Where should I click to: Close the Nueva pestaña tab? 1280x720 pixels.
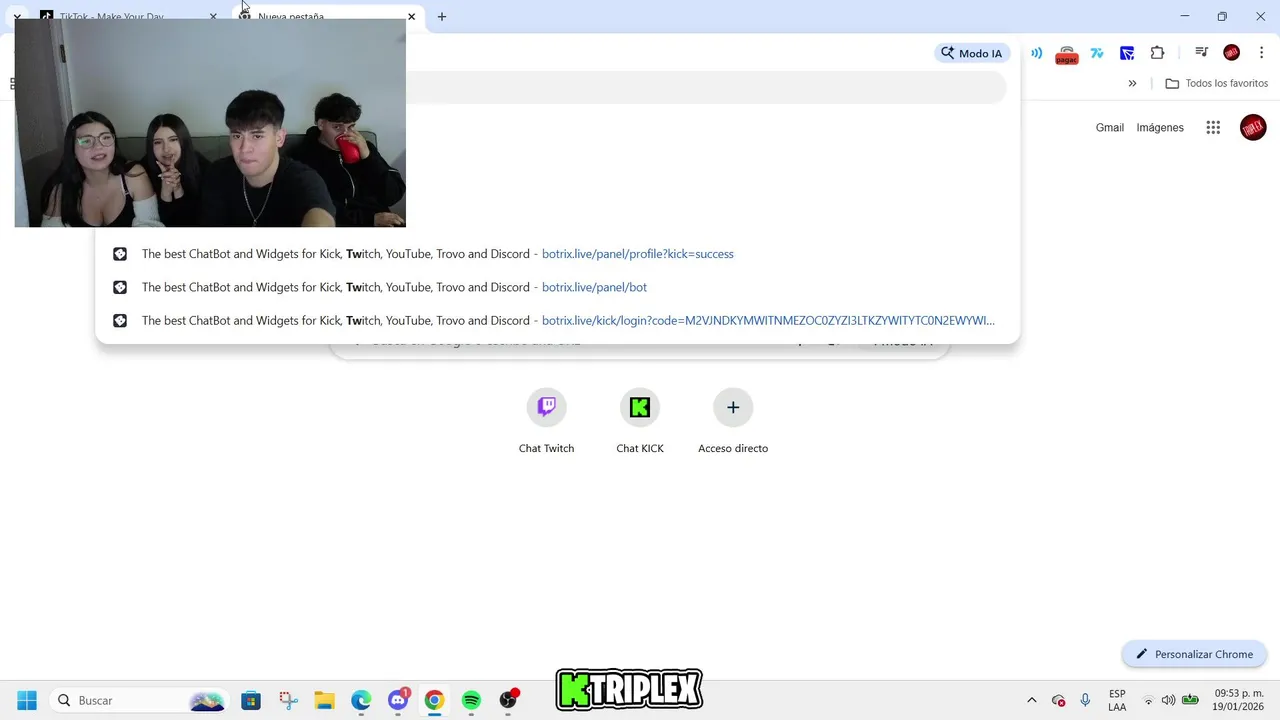pyautogui.click(x=411, y=17)
